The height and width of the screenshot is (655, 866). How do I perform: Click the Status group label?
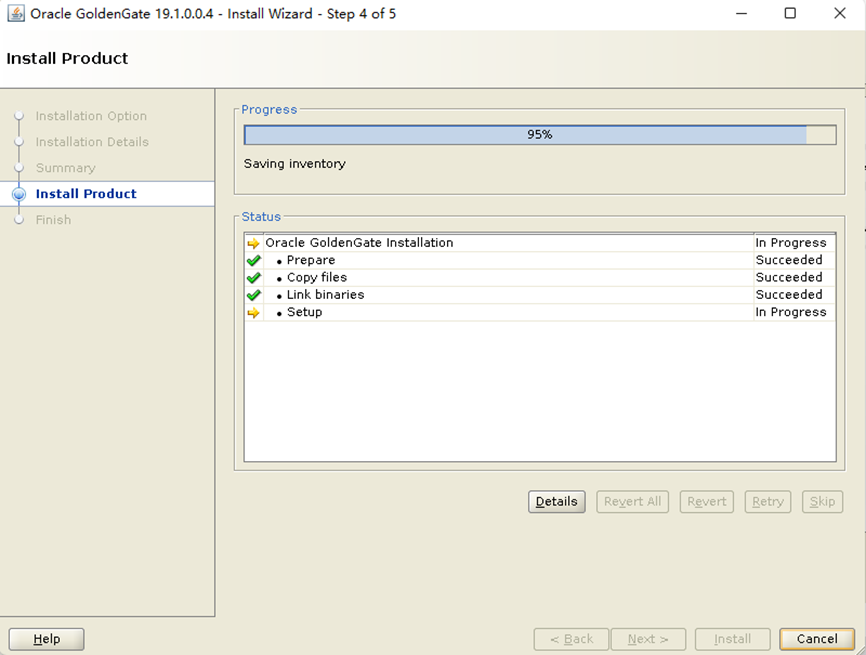[x=261, y=216]
